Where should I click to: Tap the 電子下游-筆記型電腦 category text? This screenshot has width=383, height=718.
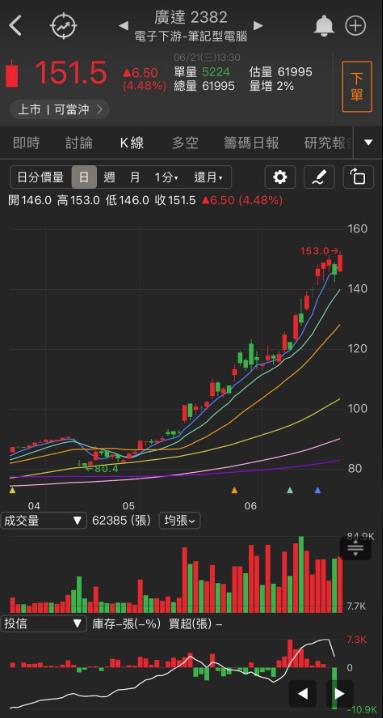(192, 36)
